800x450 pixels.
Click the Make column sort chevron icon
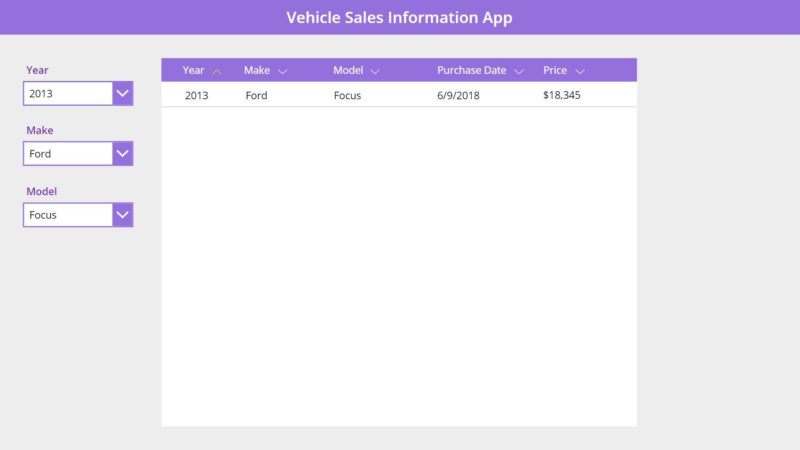[282, 71]
